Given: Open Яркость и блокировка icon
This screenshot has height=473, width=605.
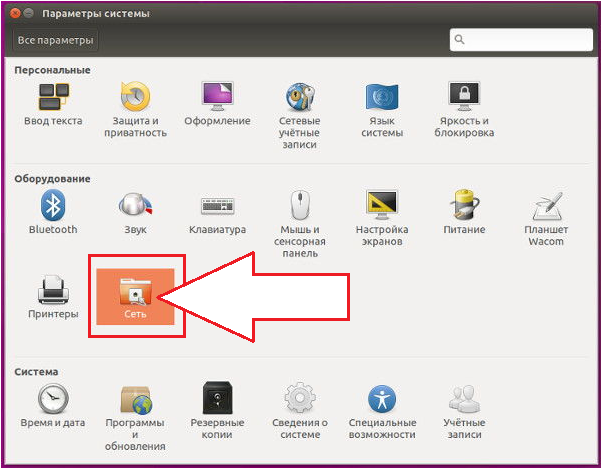Looking at the screenshot, I should click(464, 95).
